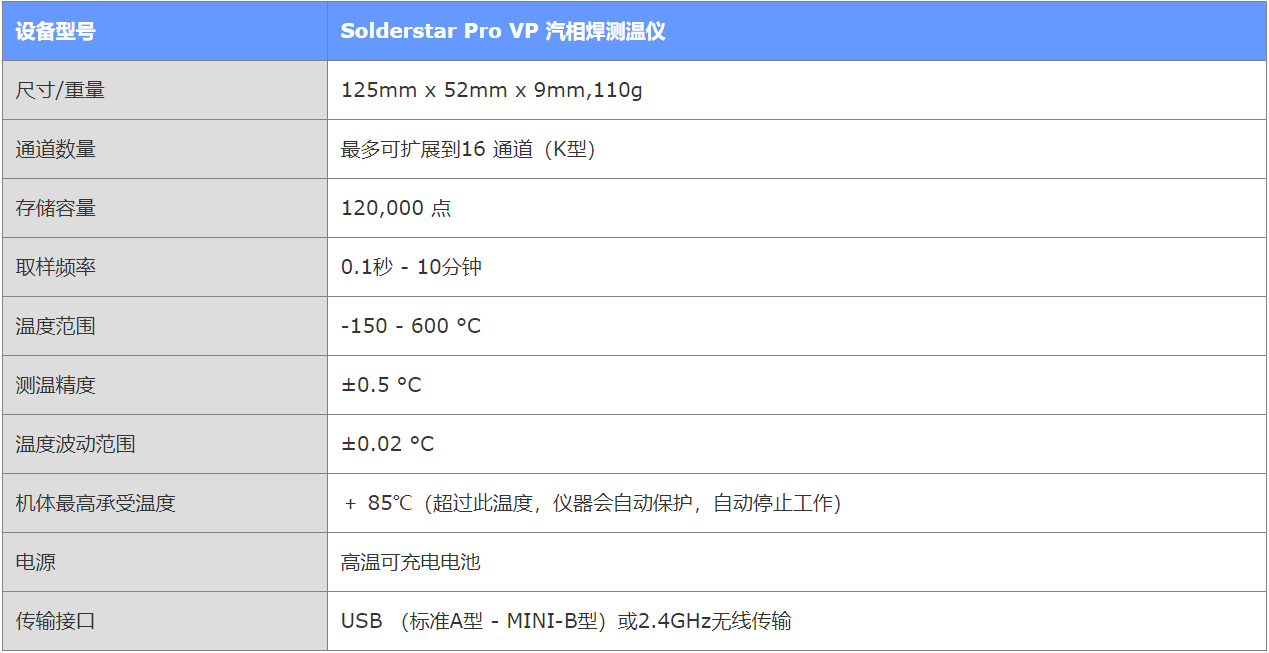This screenshot has width=1269, height=653.
Task: Click the 高温可充电电池 power value
Action: 411,562
